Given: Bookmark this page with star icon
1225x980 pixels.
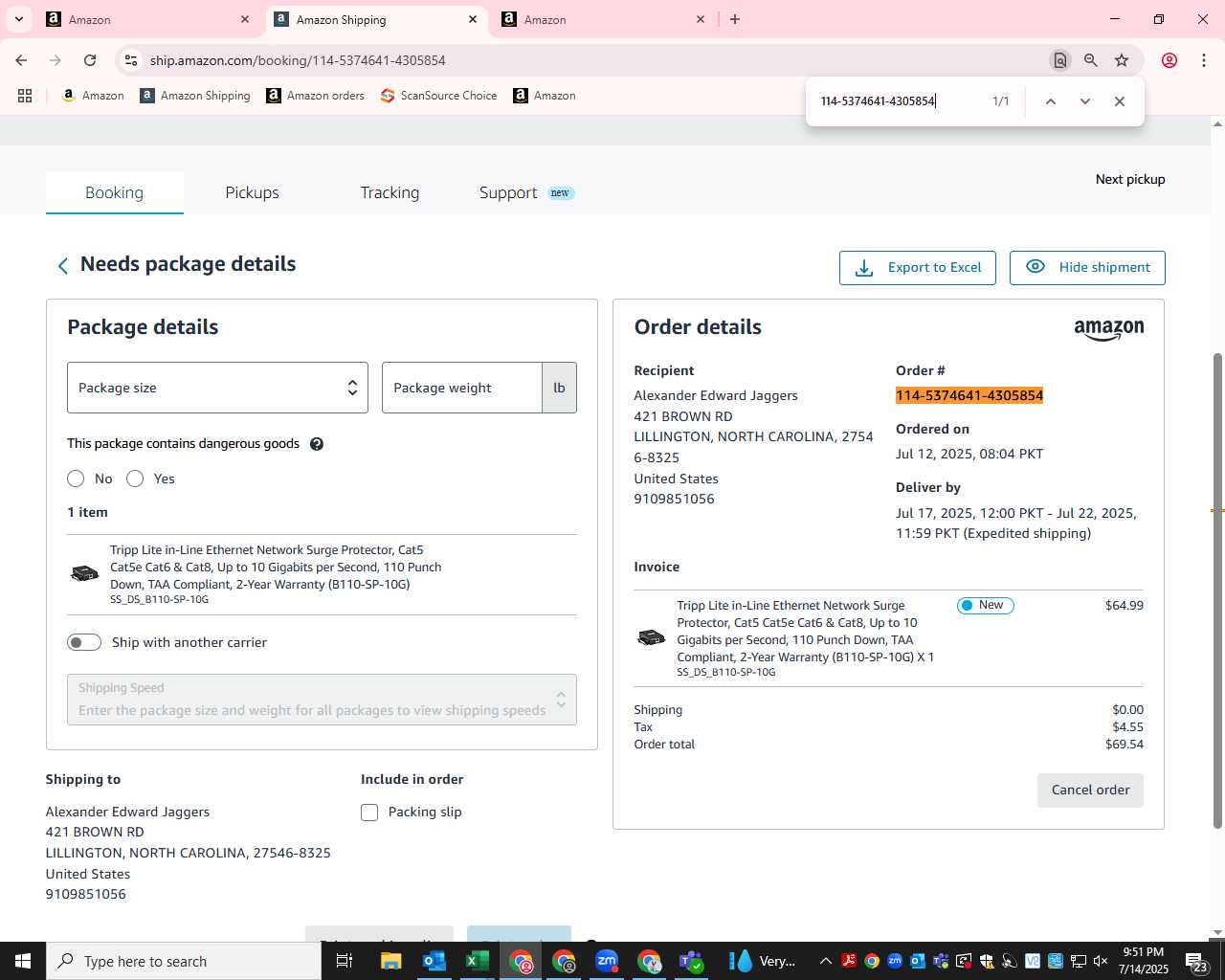Looking at the screenshot, I should click(1122, 60).
